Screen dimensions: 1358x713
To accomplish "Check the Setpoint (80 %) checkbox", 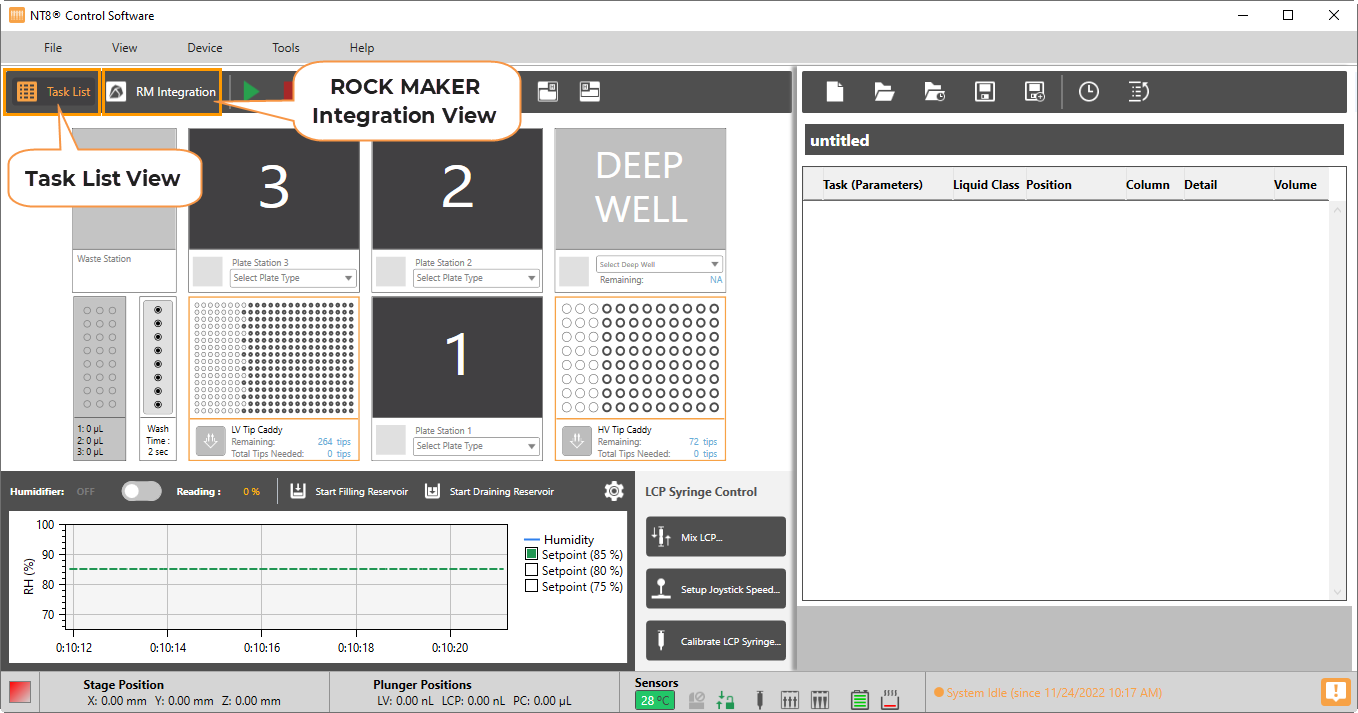I will pyautogui.click(x=532, y=570).
